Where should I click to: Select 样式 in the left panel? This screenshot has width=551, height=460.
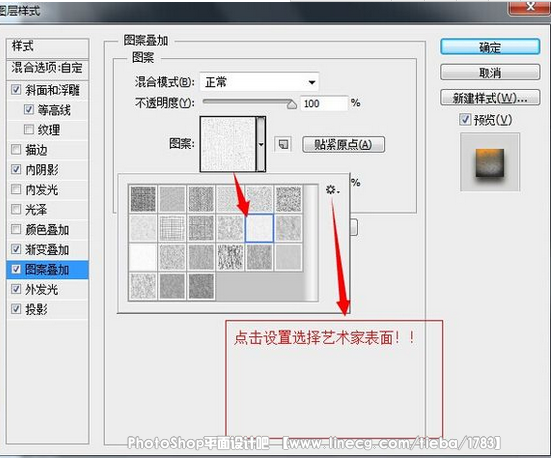47,47
